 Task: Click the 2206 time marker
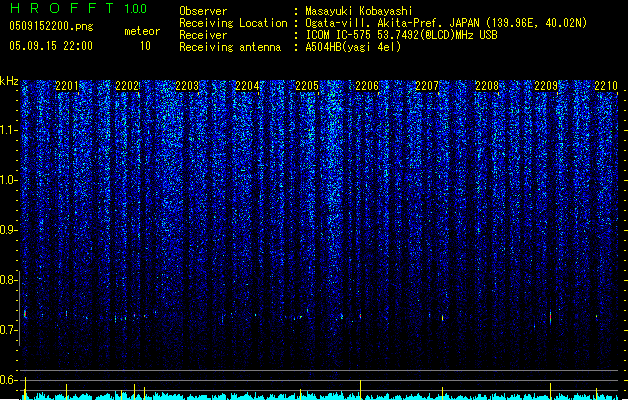coord(367,86)
